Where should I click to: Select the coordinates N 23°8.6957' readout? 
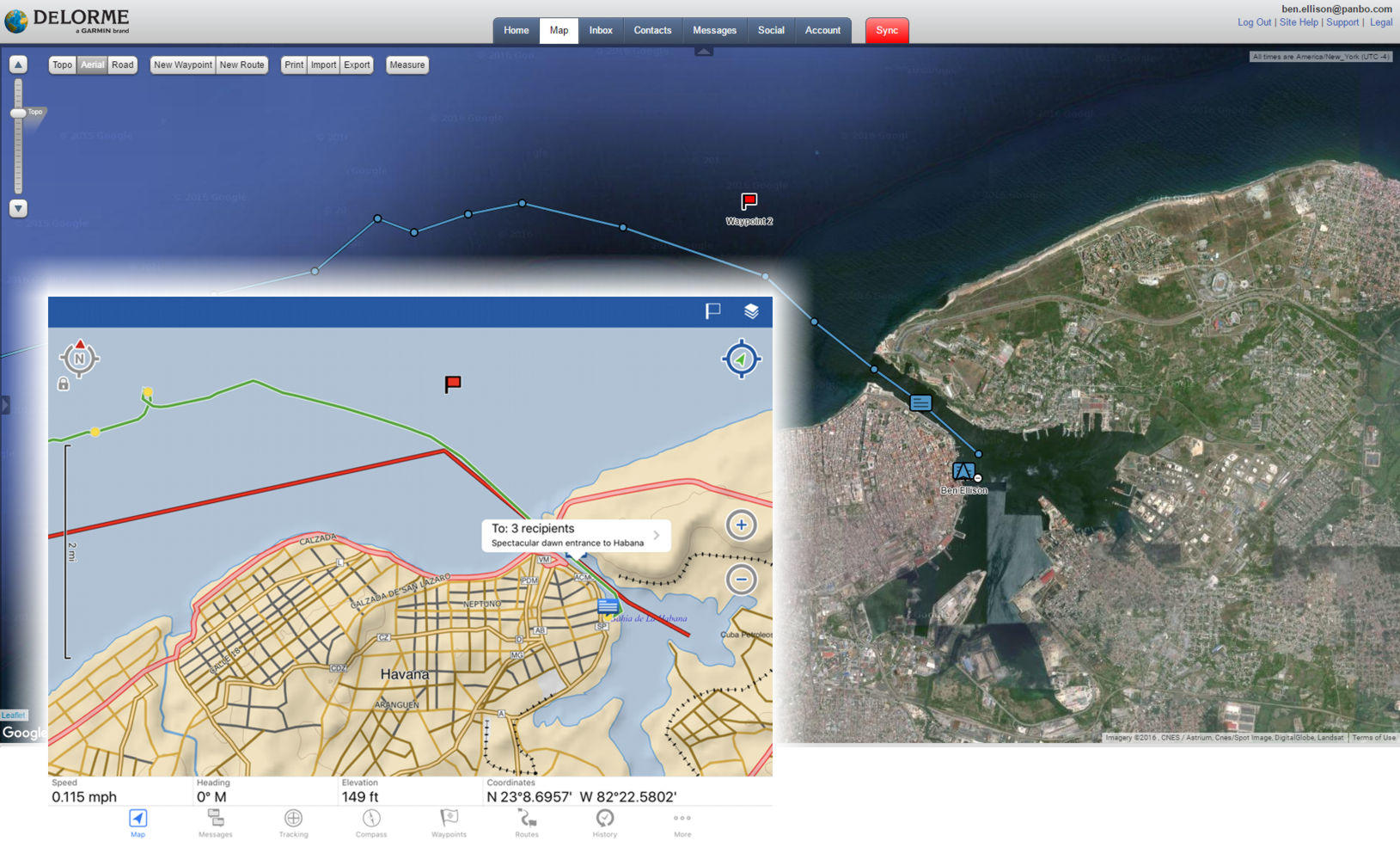click(529, 797)
